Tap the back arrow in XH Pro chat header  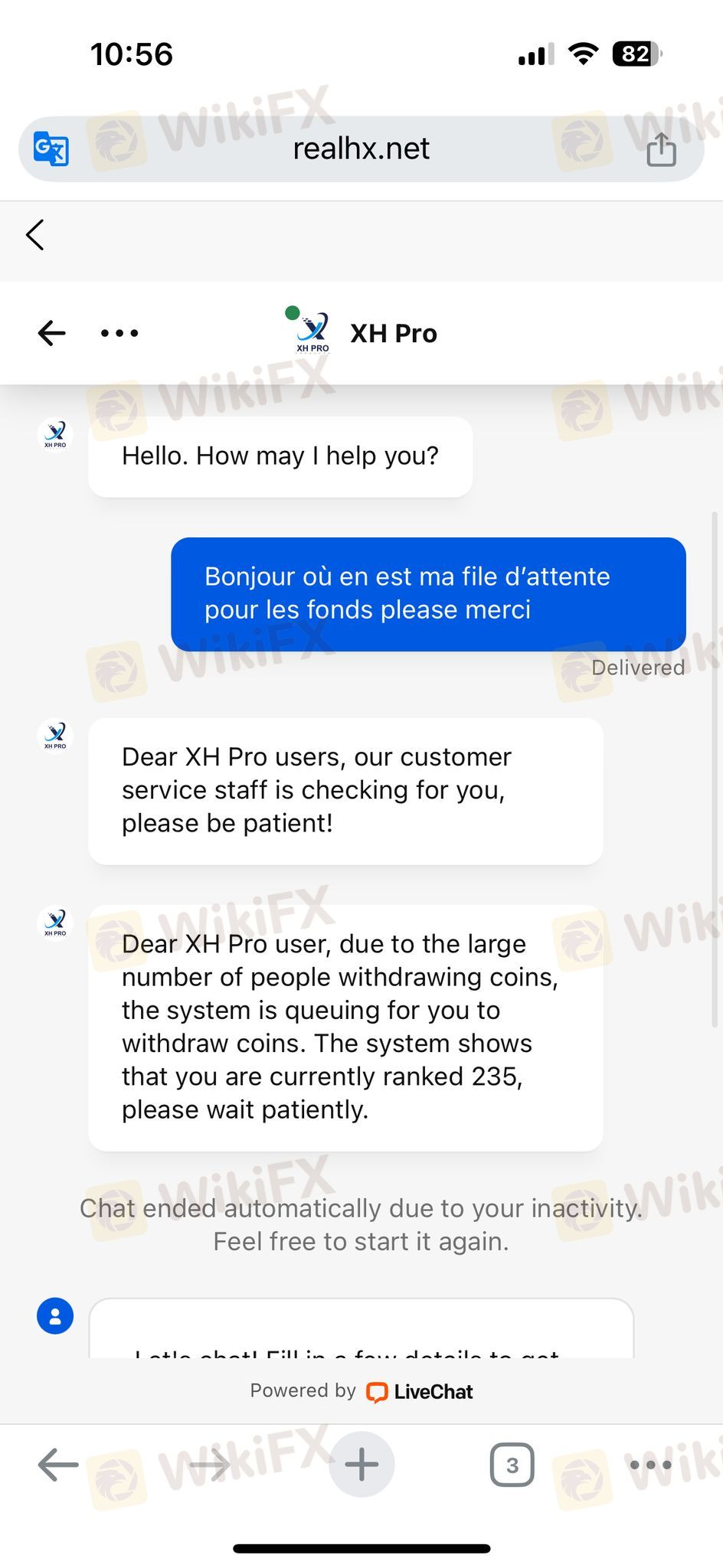(x=51, y=333)
